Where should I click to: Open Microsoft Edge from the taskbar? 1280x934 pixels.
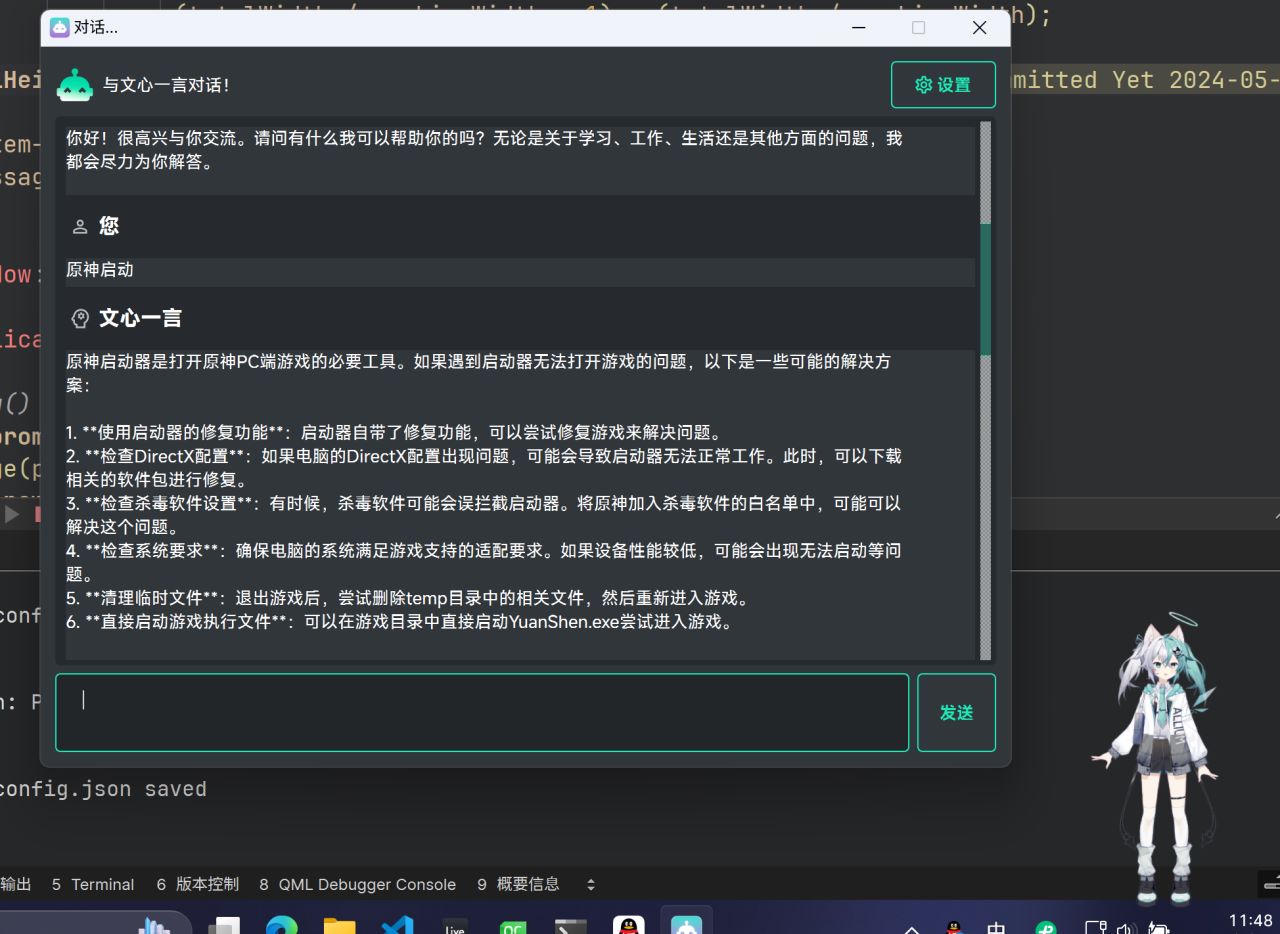(282, 924)
